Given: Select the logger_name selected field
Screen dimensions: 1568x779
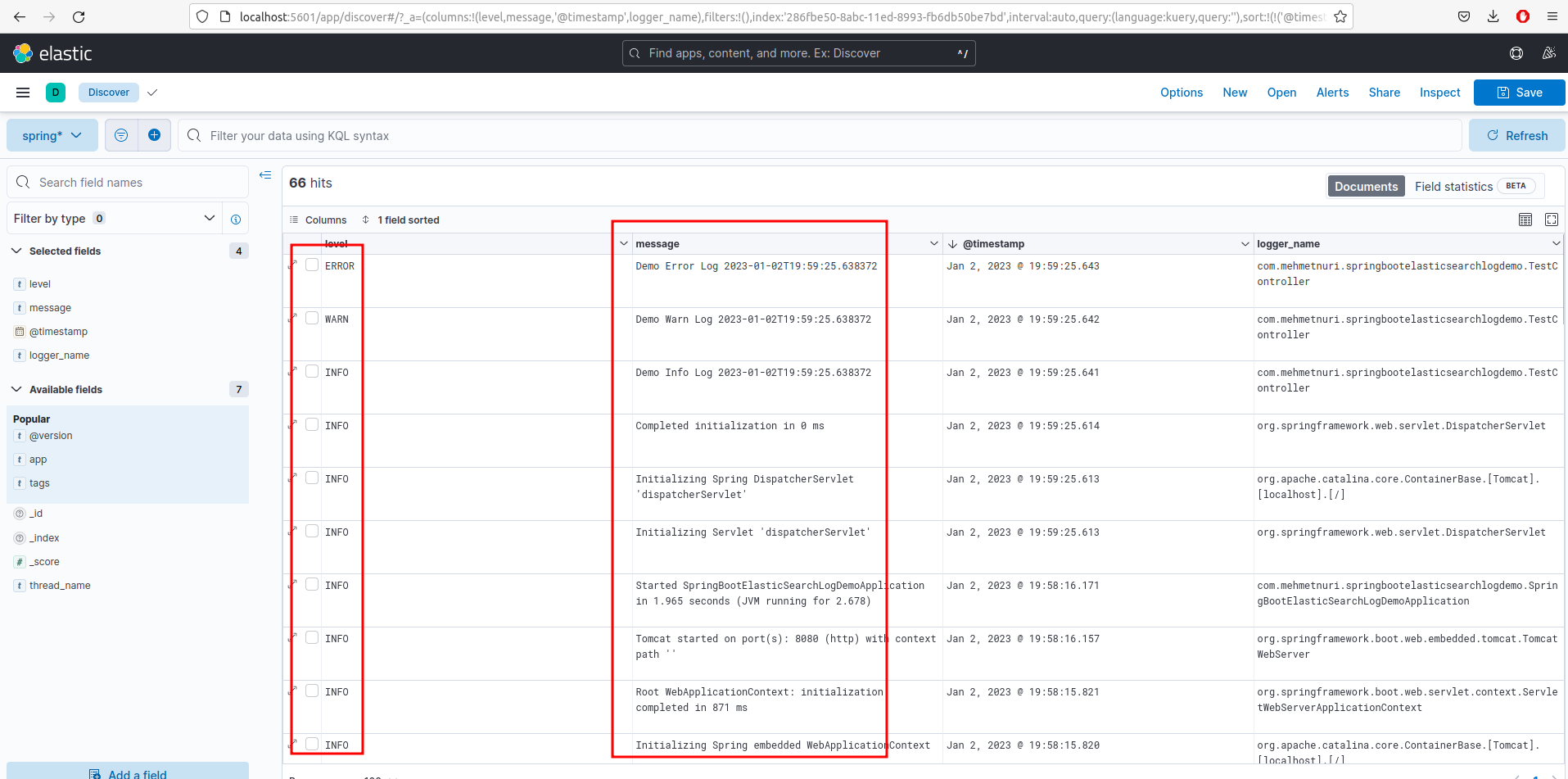Looking at the screenshot, I should click(59, 356).
